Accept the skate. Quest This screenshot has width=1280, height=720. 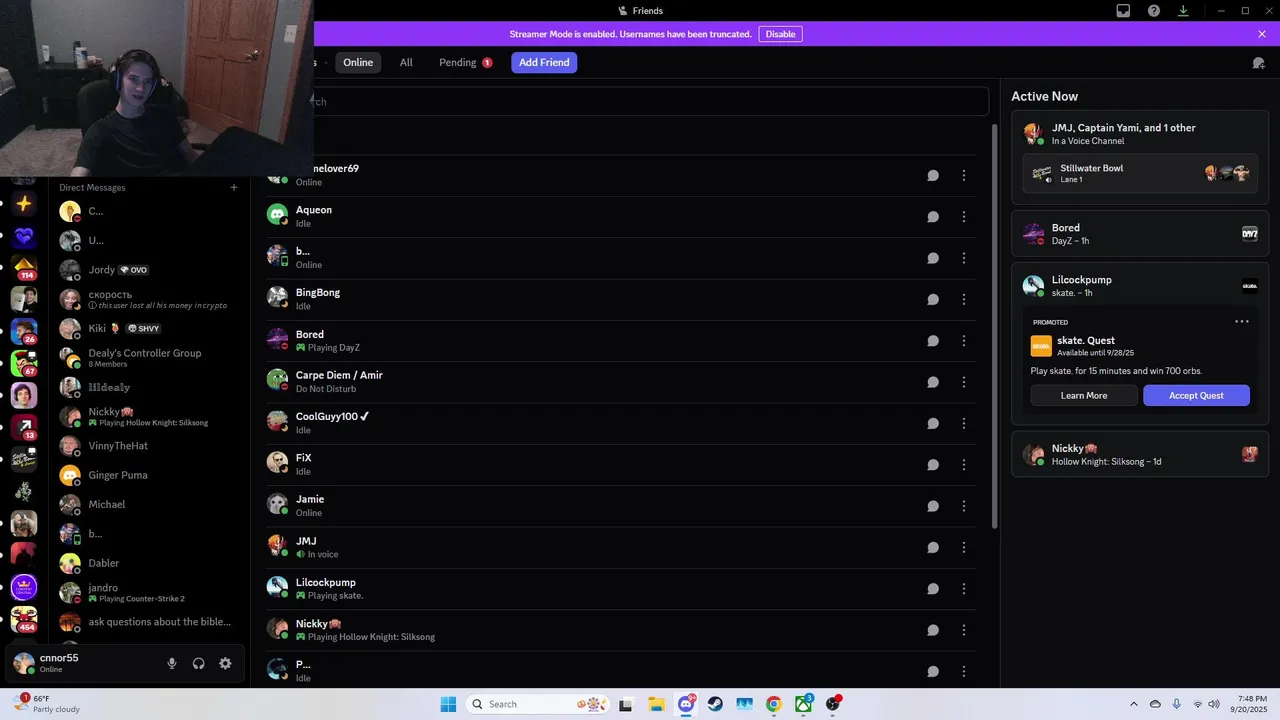click(x=1197, y=396)
